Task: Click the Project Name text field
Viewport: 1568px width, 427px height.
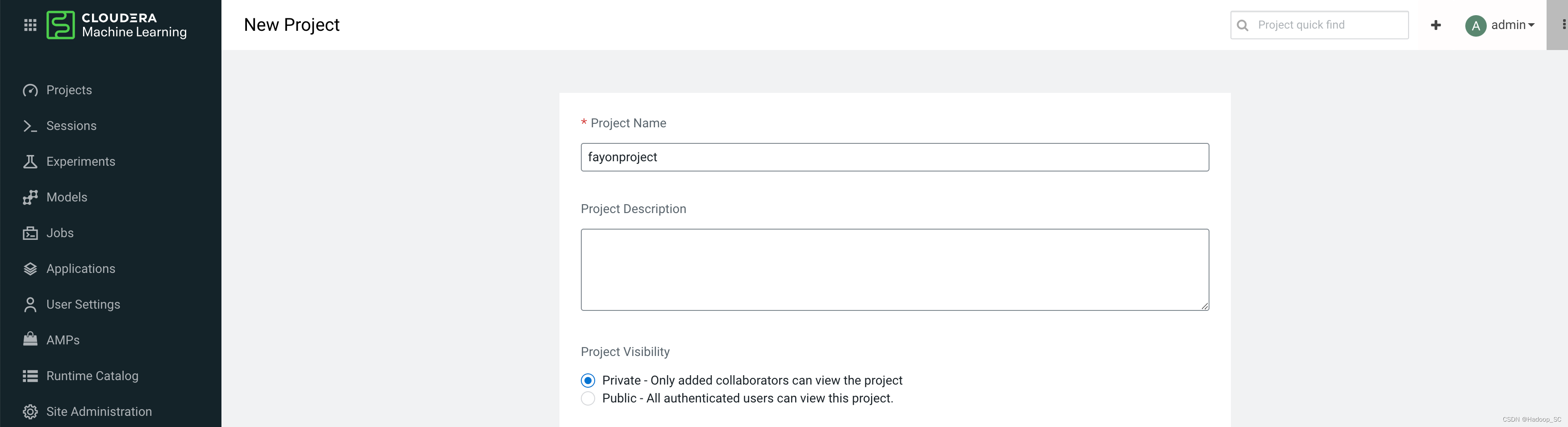Action: 894,157
